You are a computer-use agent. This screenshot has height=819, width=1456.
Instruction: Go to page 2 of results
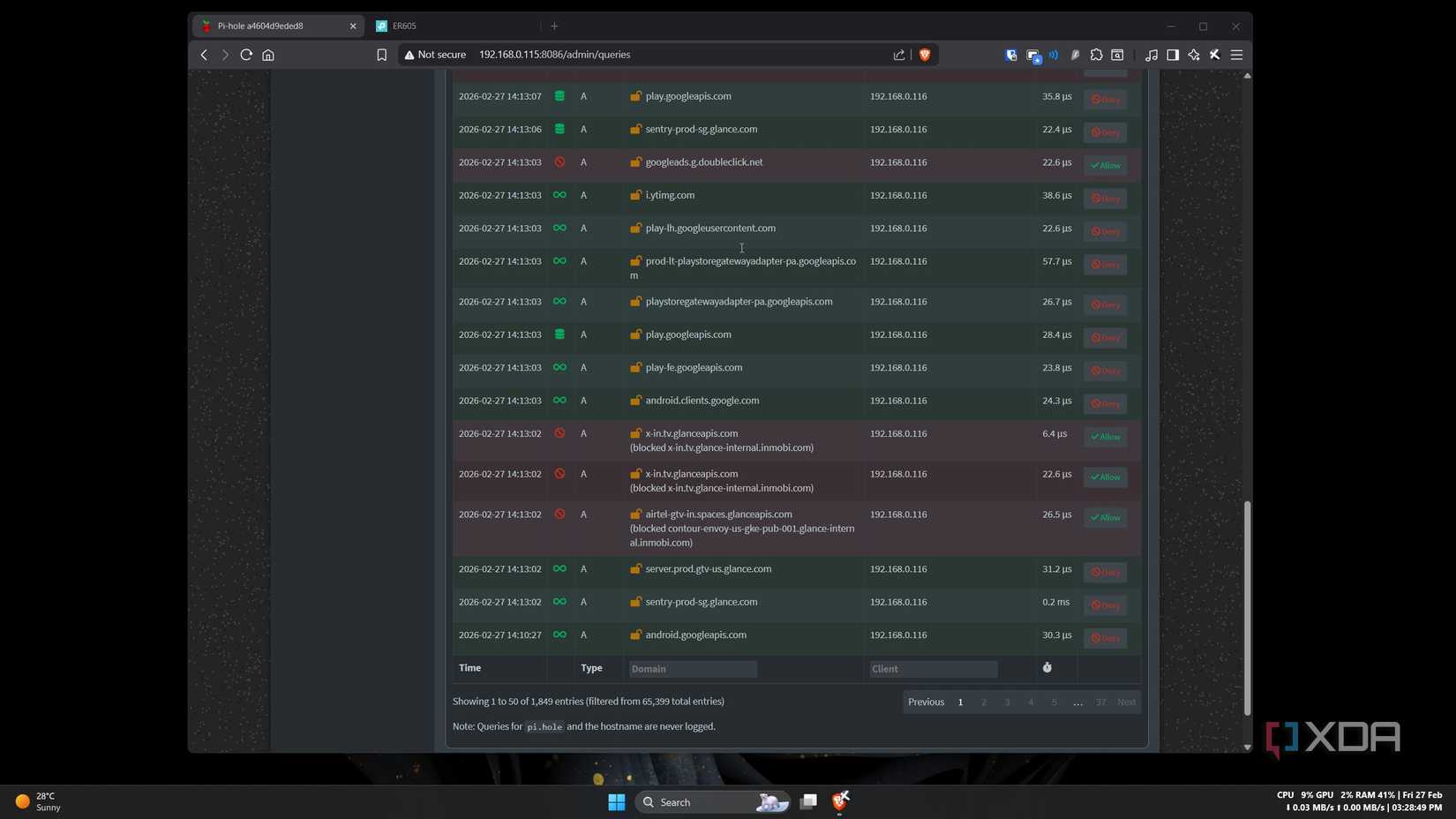click(x=983, y=703)
